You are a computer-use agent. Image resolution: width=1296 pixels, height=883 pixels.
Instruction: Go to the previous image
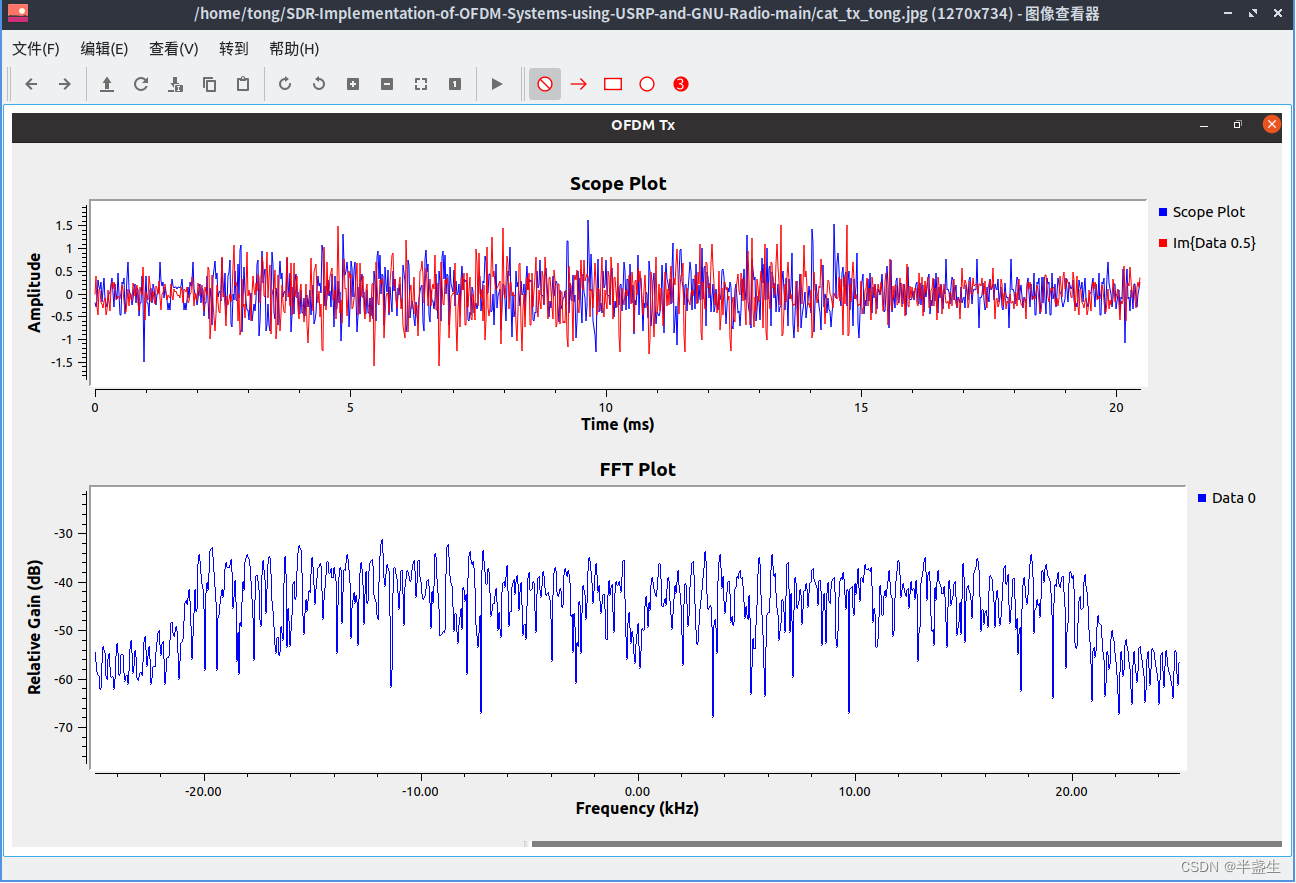(x=31, y=84)
